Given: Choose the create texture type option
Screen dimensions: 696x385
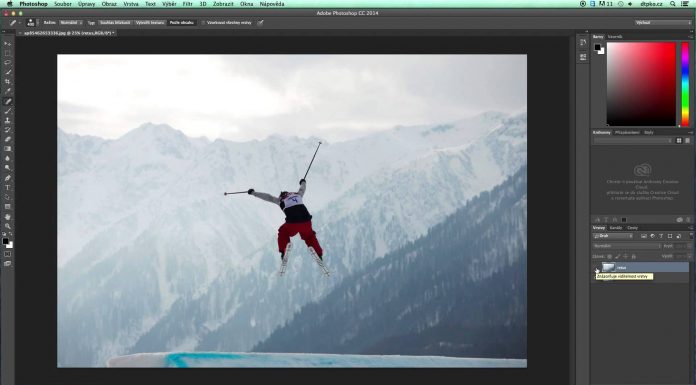Looking at the screenshot, I should tap(150, 22).
